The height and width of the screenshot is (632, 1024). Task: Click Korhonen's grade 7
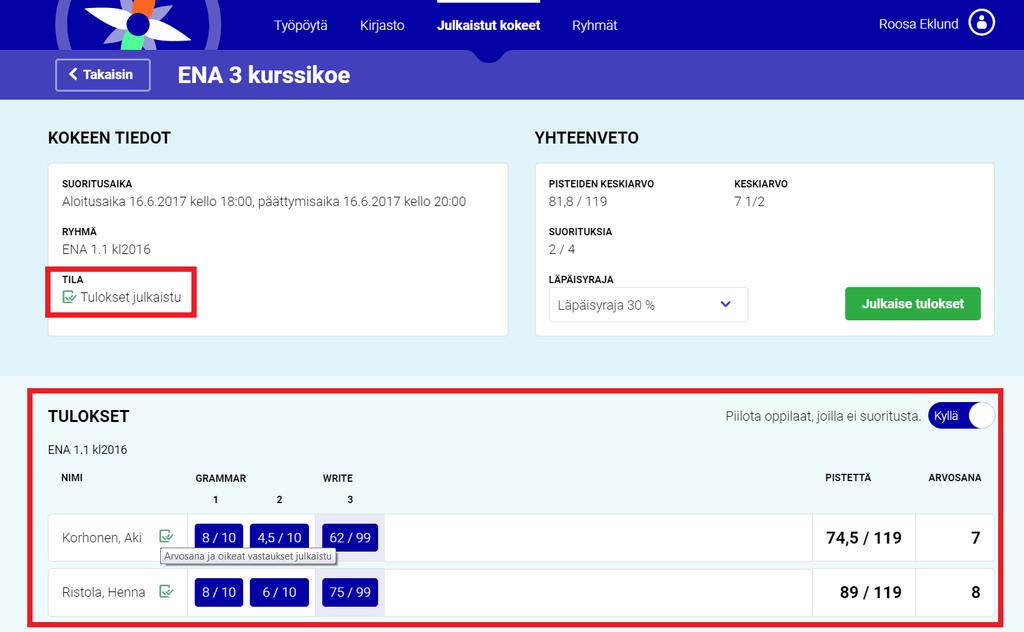click(975, 538)
